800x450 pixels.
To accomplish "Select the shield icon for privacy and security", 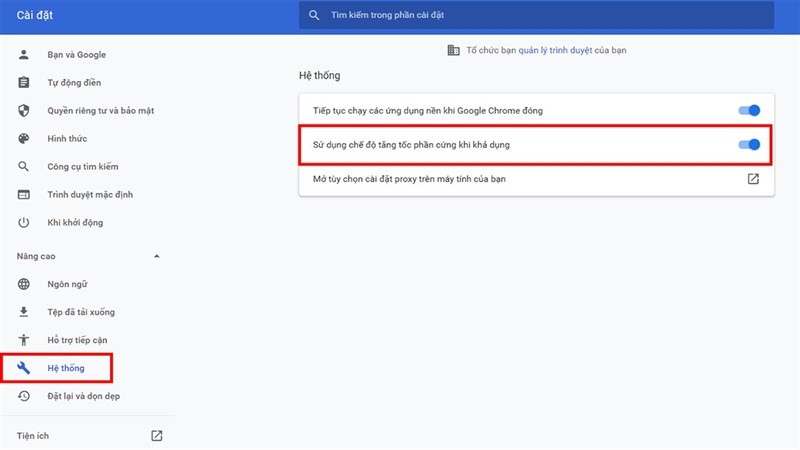I will click(x=23, y=111).
